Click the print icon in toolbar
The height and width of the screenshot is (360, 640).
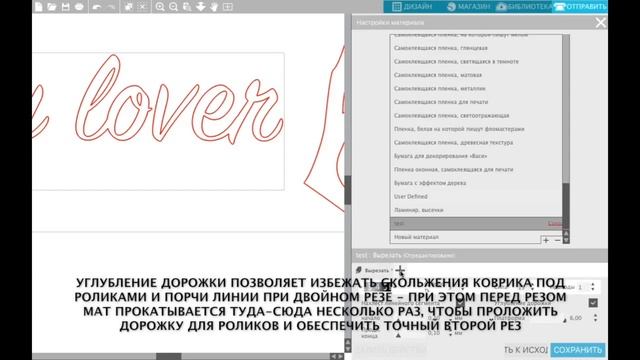point(79,7)
